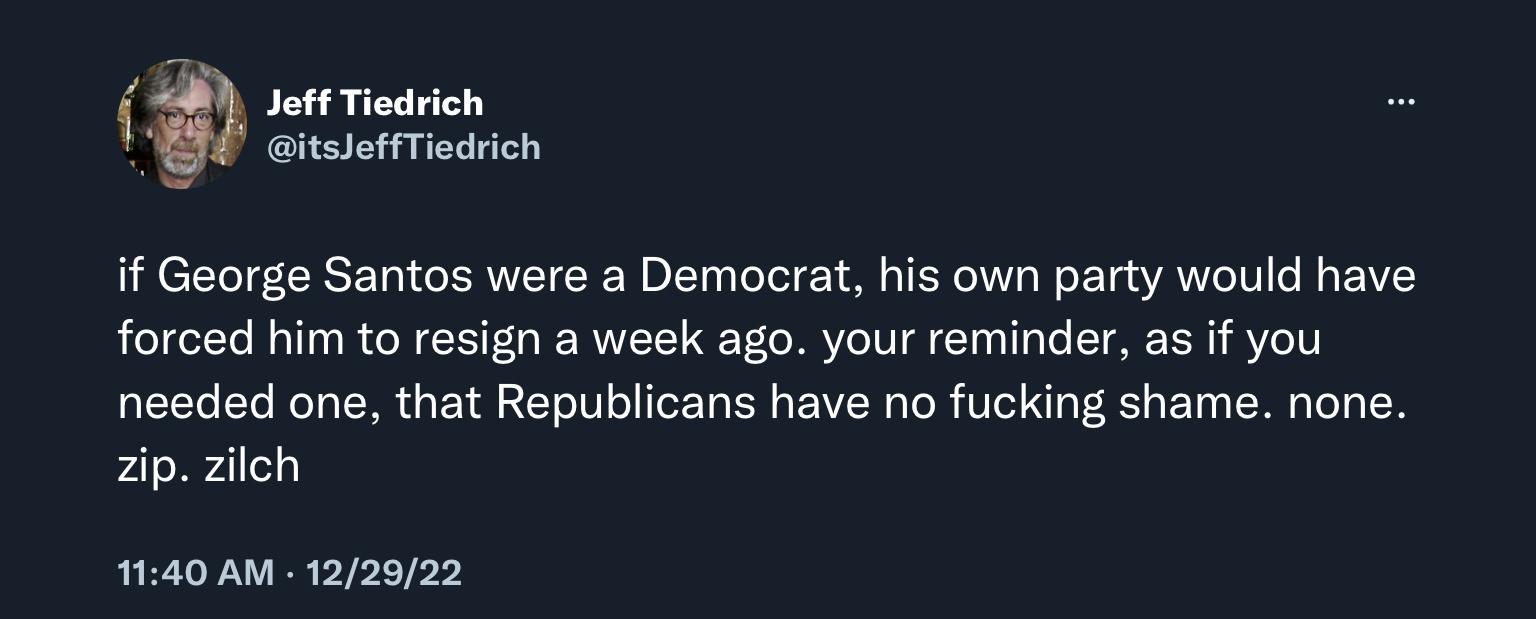Click the words "would have" in the tweet
Viewport: 1536px width, 619px height.
coord(1296,277)
